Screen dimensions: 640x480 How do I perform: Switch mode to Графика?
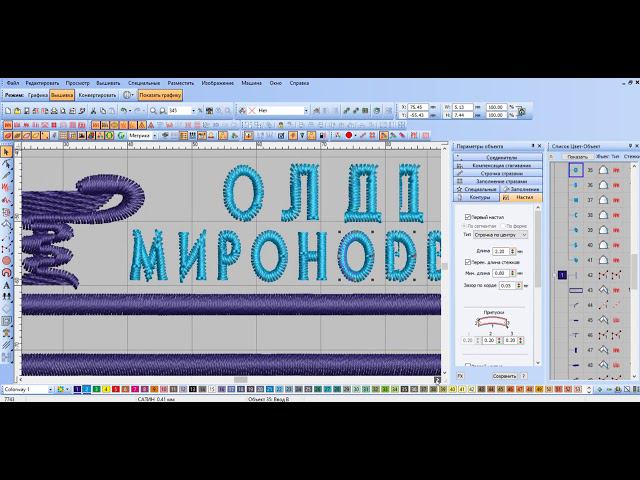tap(38, 95)
